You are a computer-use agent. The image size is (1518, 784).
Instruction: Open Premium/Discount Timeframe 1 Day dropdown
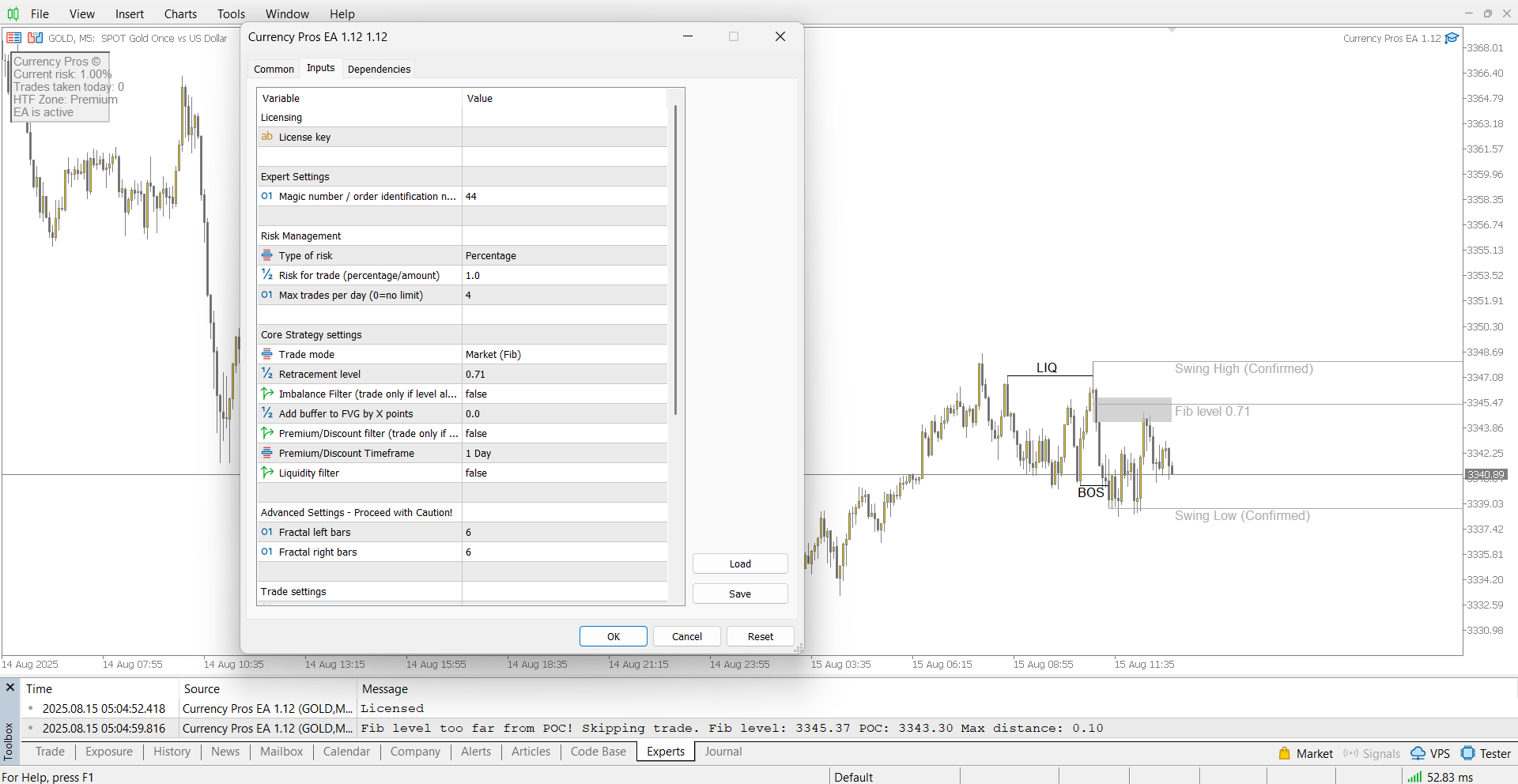tap(564, 453)
